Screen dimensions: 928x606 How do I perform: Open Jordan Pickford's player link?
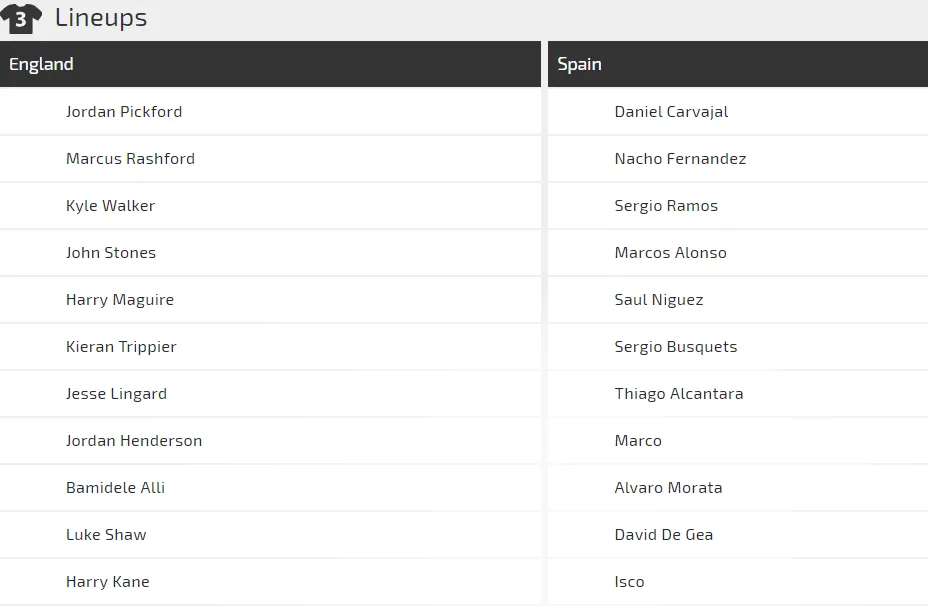click(x=124, y=112)
